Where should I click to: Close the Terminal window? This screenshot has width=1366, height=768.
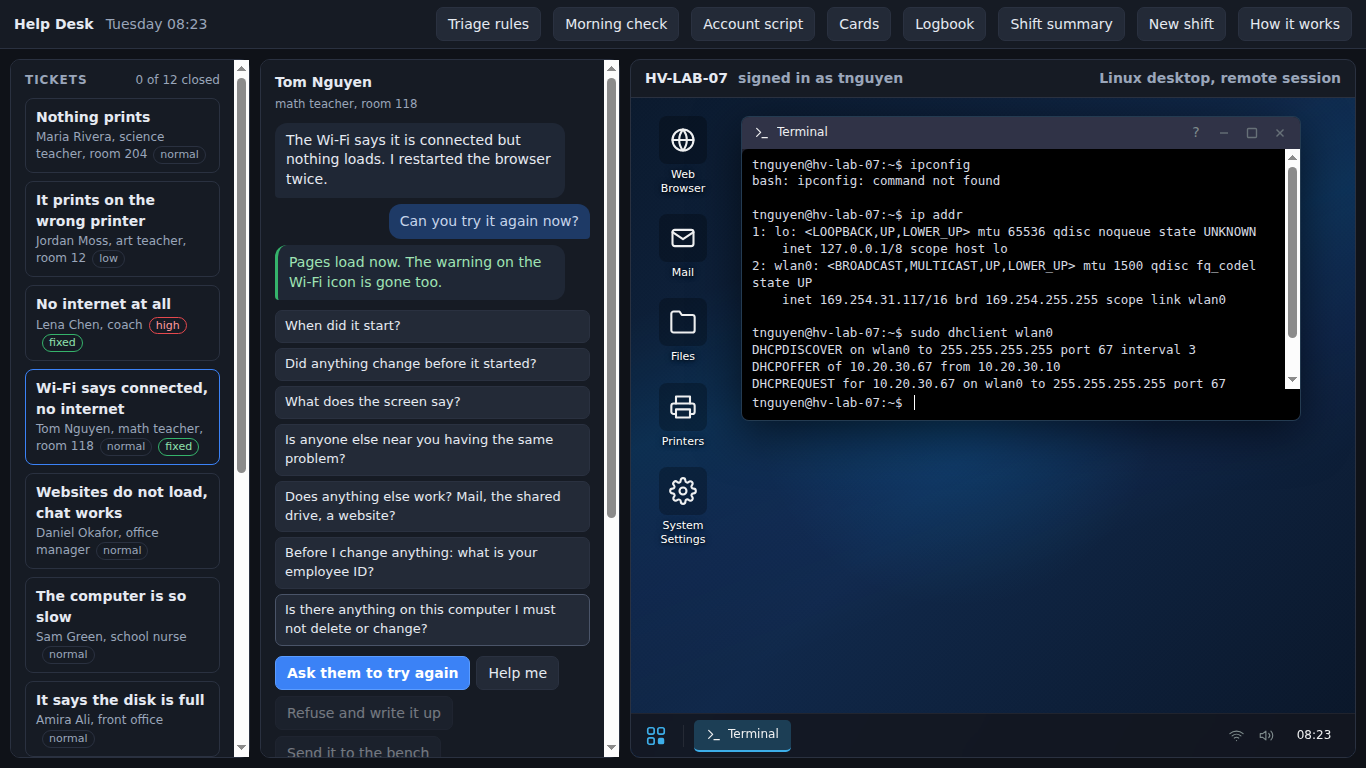coord(1279,132)
